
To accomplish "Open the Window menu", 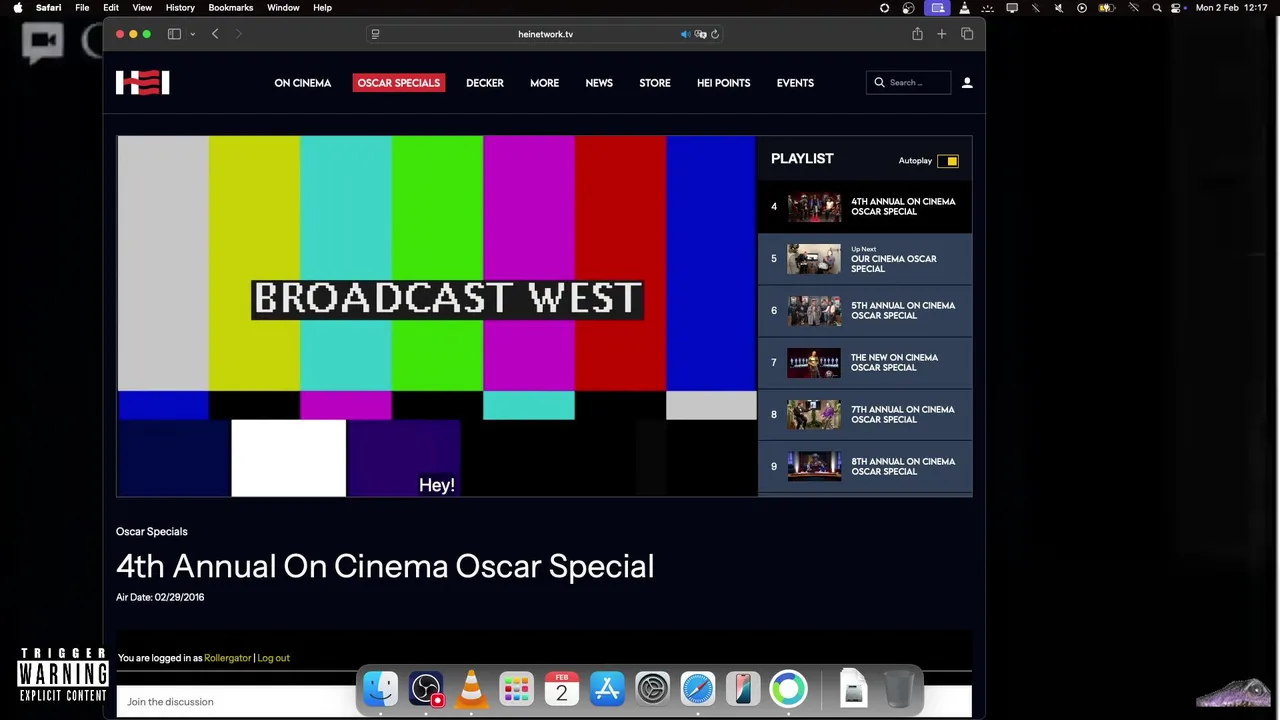I will (283, 8).
